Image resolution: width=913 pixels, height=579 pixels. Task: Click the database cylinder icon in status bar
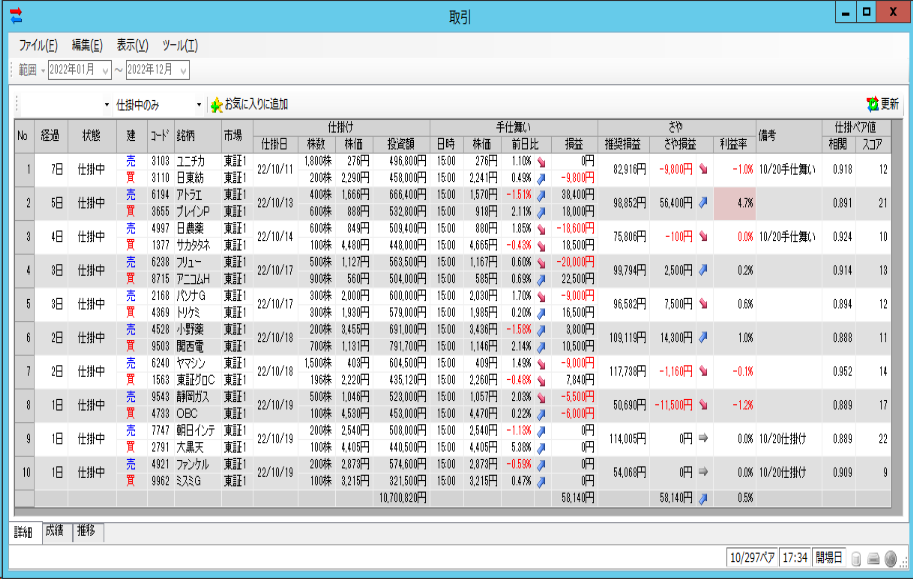(858, 557)
